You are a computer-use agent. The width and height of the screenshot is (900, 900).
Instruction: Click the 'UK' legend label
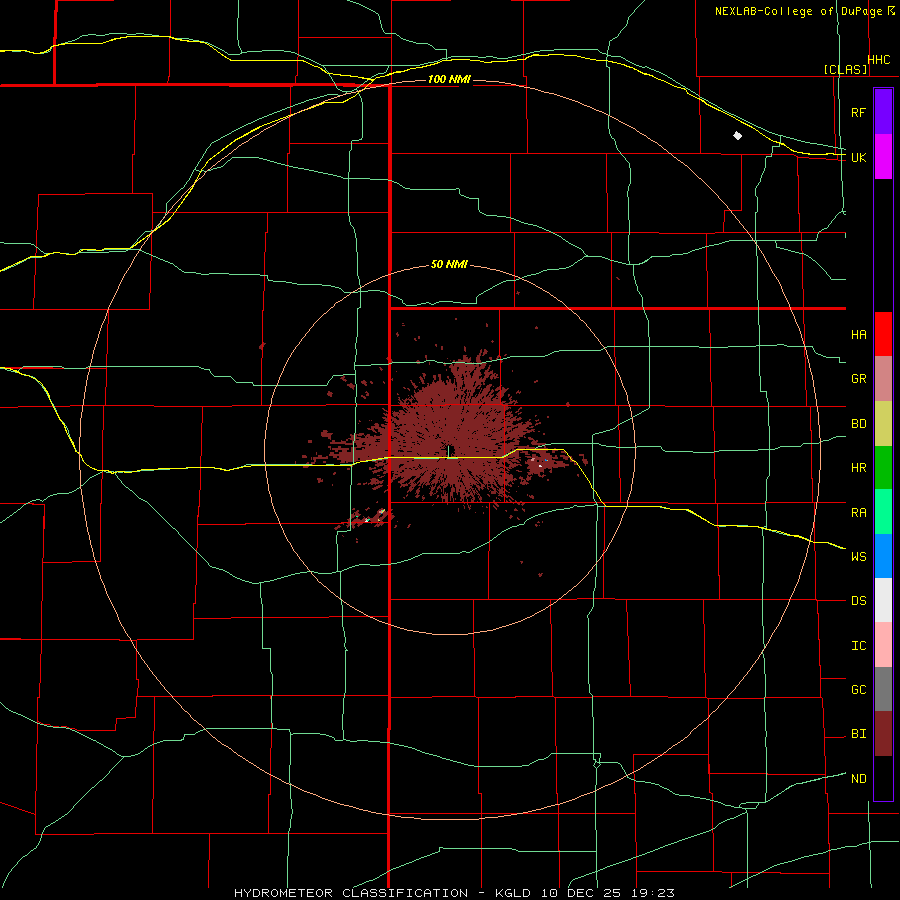click(x=859, y=157)
